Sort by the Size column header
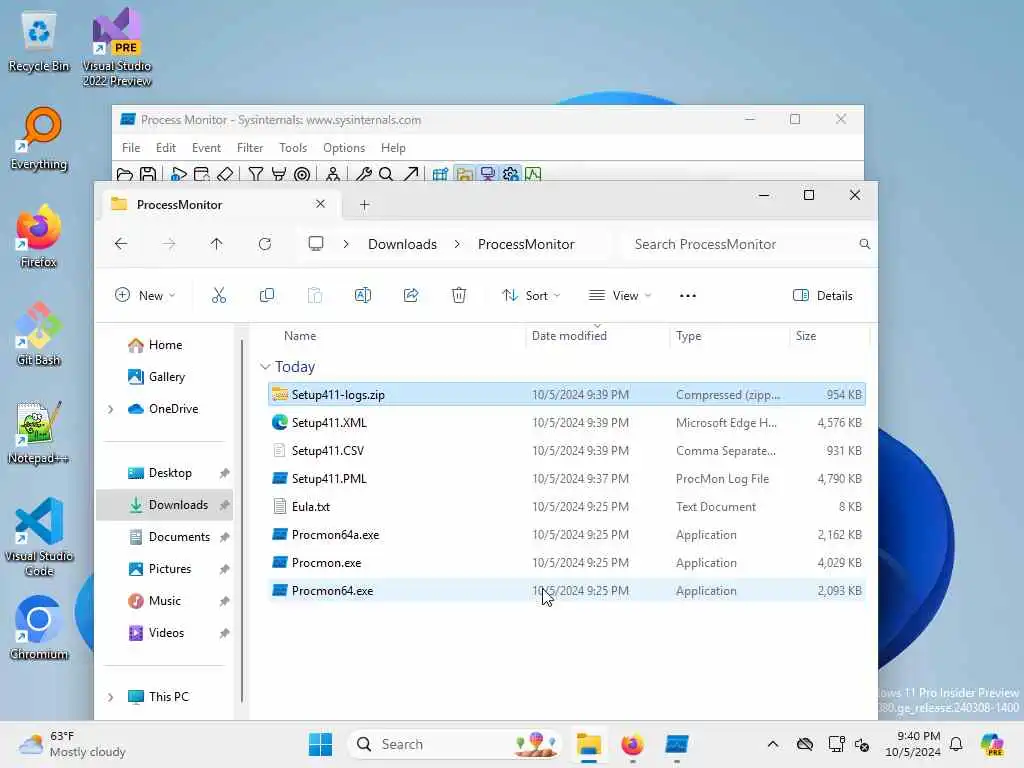1024x768 pixels. (x=805, y=336)
